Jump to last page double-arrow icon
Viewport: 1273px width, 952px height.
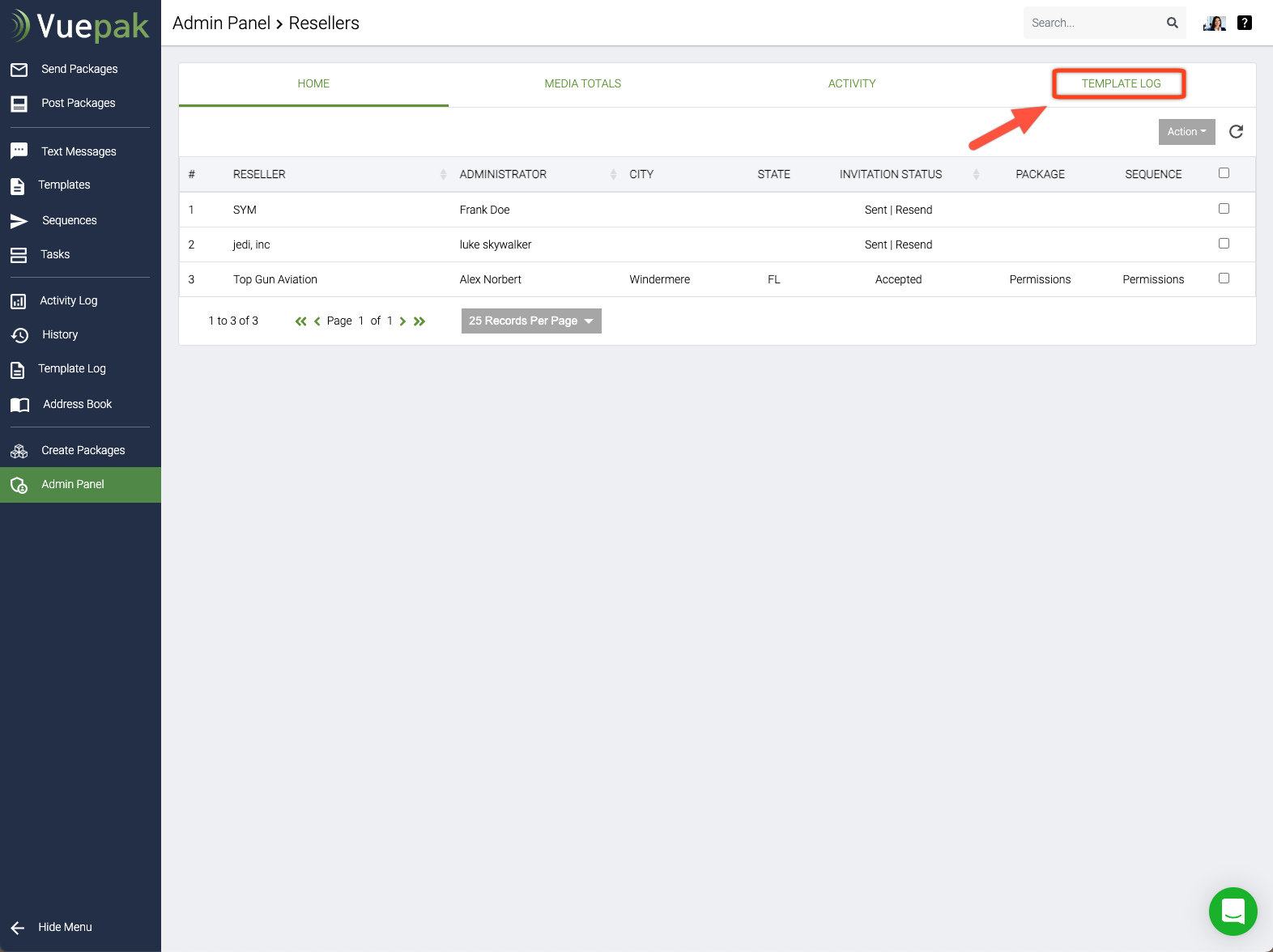419,321
